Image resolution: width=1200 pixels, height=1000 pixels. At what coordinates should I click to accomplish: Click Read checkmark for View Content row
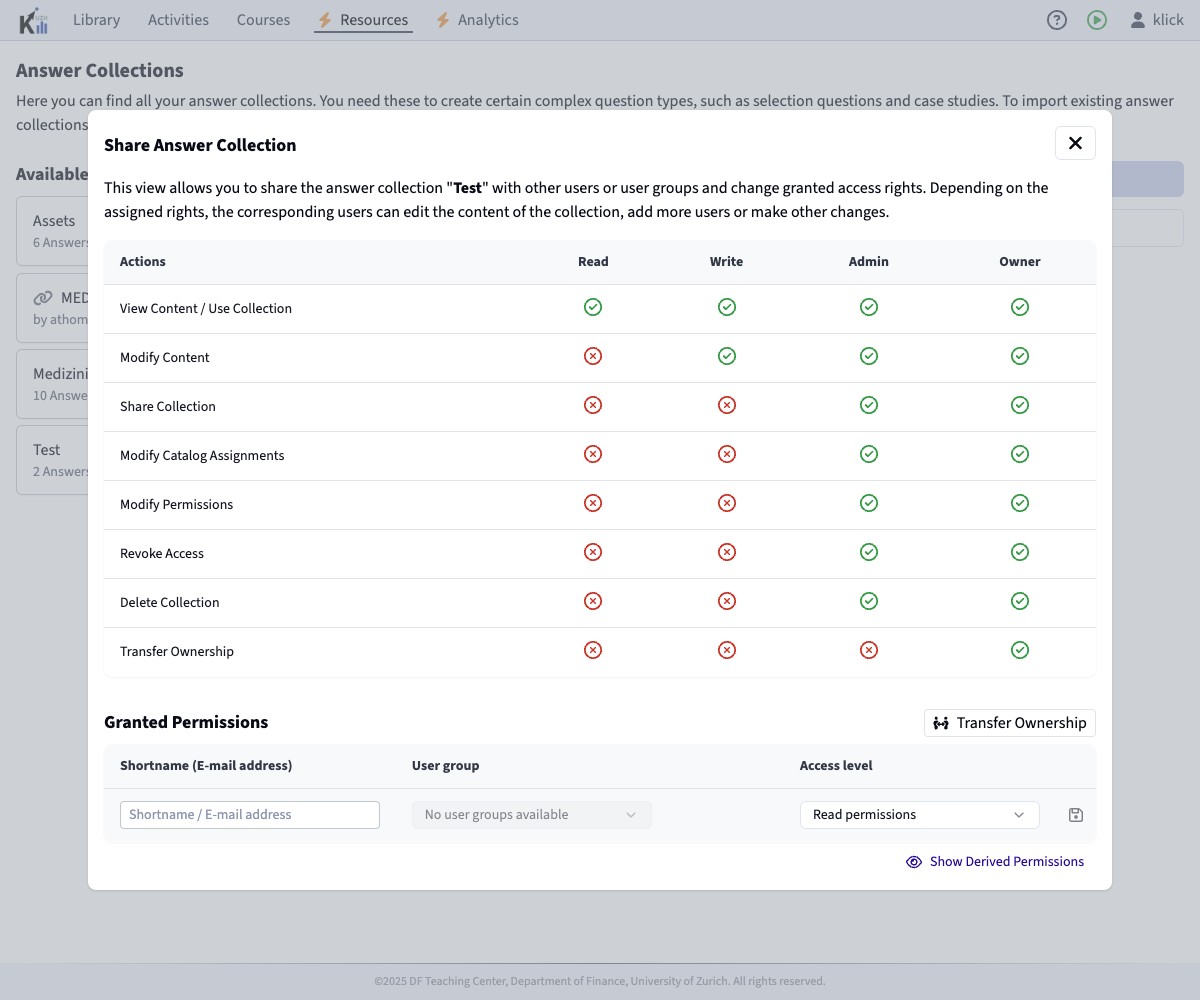[x=593, y=307]
